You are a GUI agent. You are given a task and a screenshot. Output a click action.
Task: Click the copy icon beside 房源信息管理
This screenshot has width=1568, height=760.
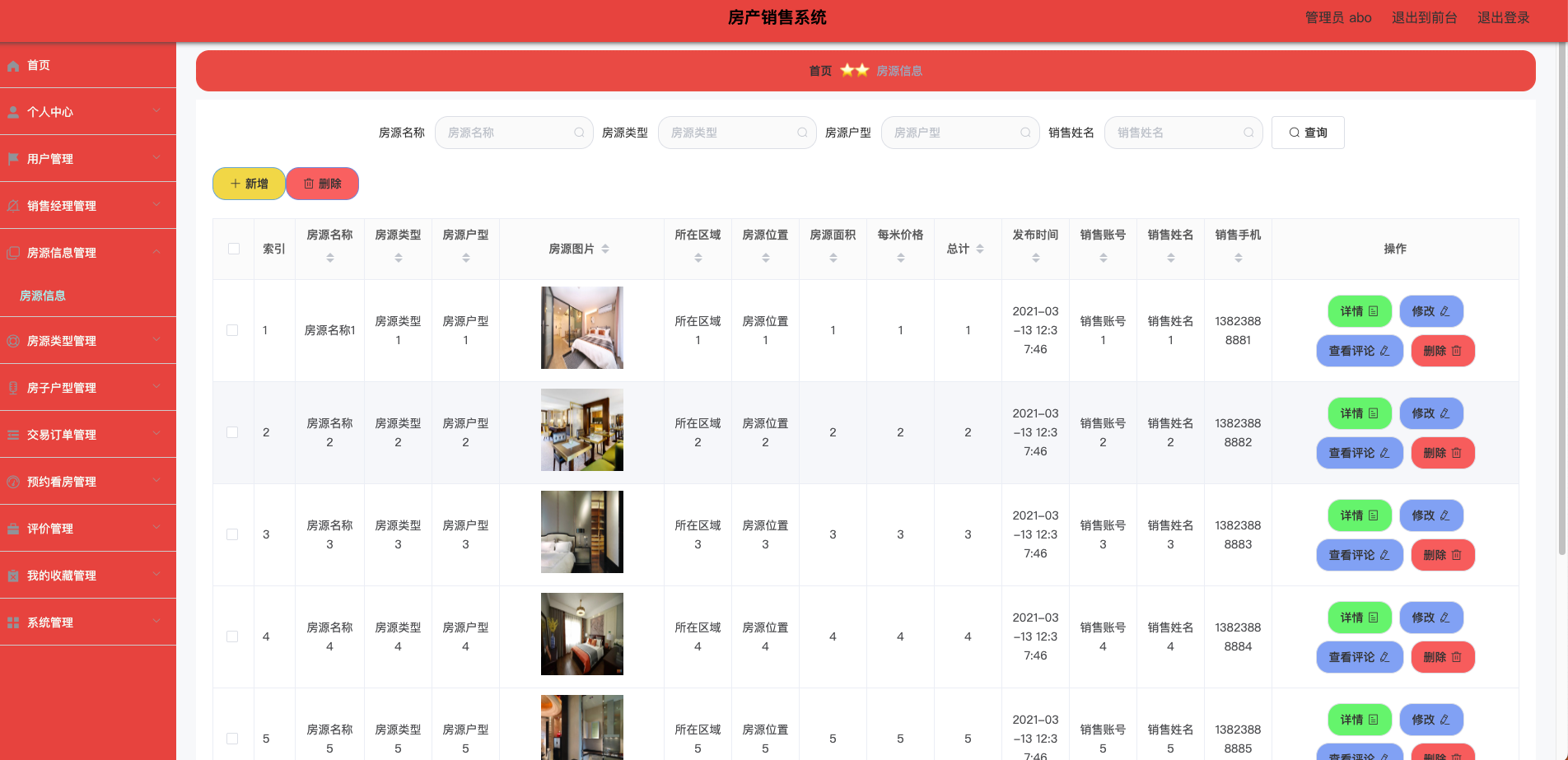(x=13, y=253)
